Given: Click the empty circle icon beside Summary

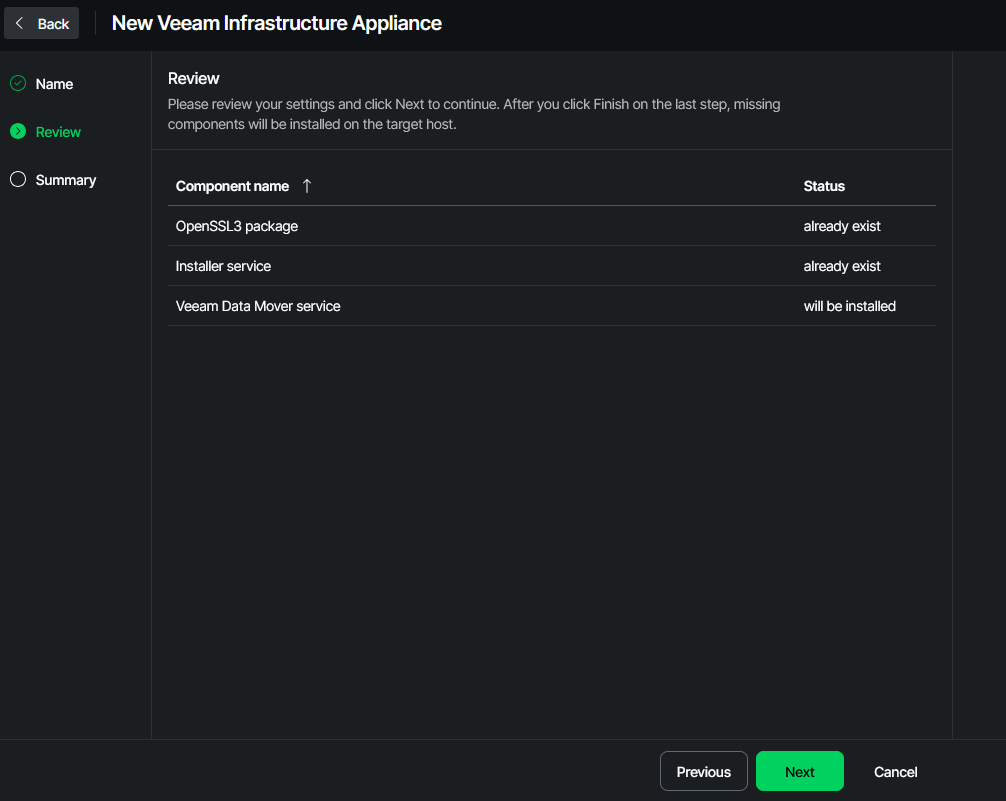Looking at the screenshot, I should 18,180.
